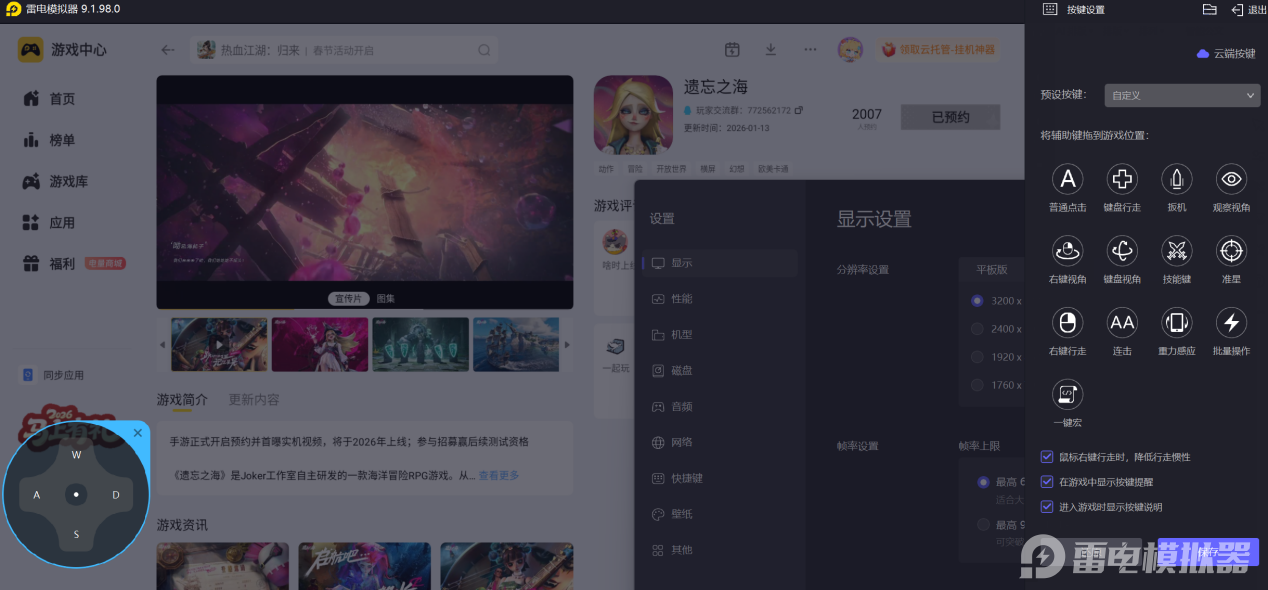Select the second 最高 frame rate radio
Screen dimensions: 1268x590
pyautogui.click(x=983, y=525)
